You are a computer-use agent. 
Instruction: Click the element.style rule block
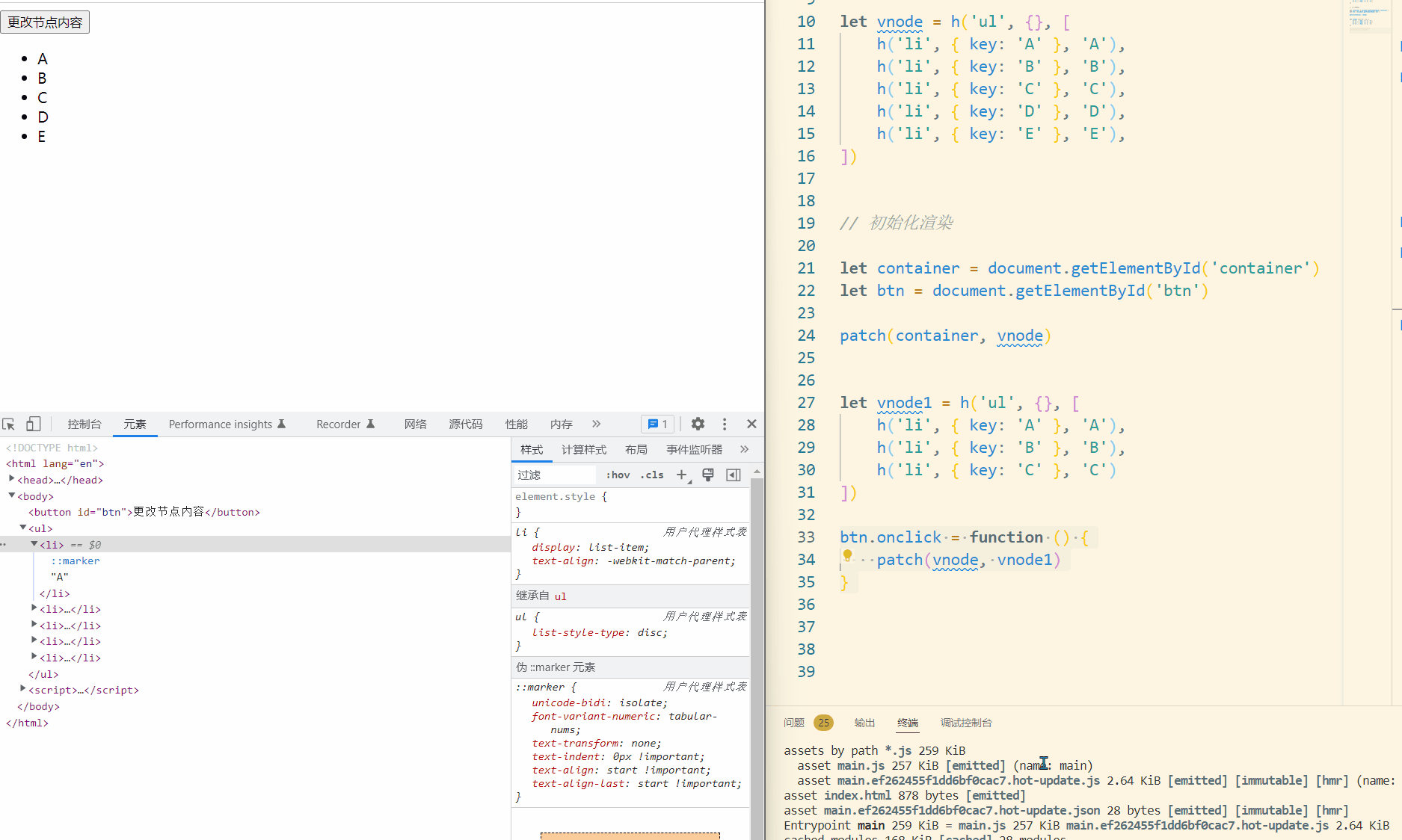[x=630, y=504]
